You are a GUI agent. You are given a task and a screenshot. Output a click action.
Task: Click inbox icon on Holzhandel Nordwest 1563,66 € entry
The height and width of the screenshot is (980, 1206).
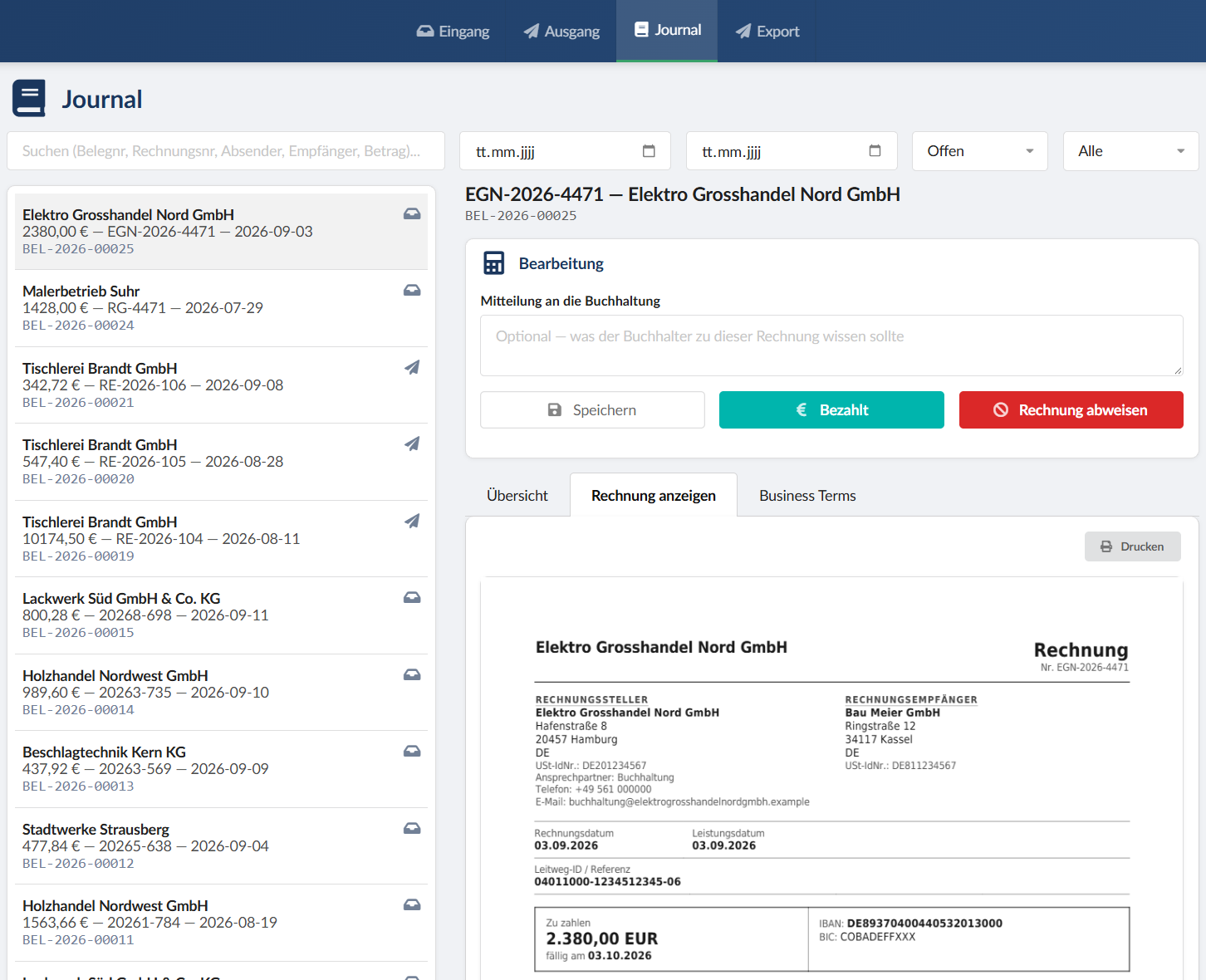point(412,905)
